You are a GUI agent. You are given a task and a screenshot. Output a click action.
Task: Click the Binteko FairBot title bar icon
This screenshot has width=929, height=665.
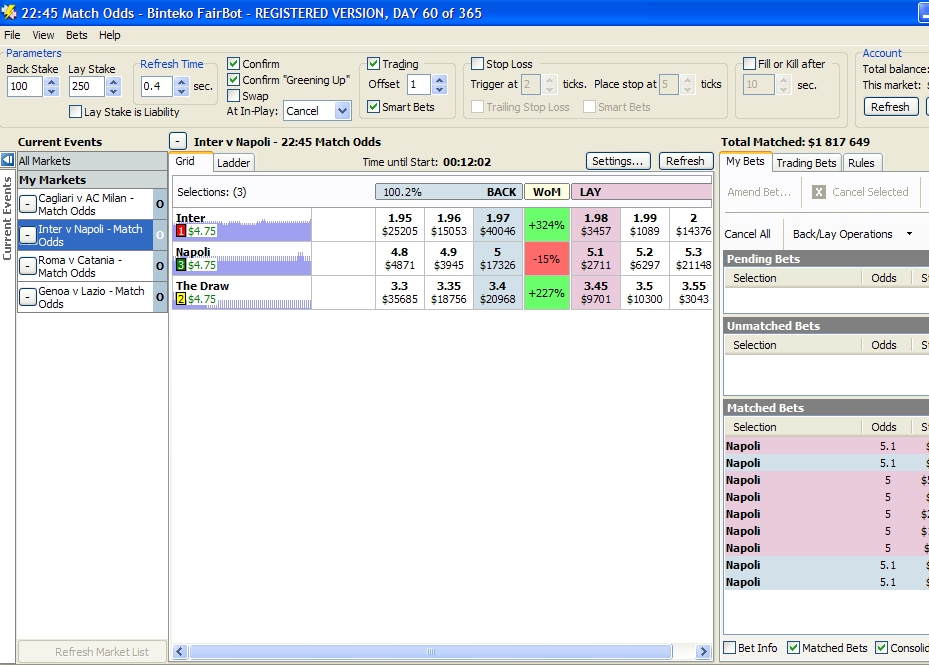9,12
